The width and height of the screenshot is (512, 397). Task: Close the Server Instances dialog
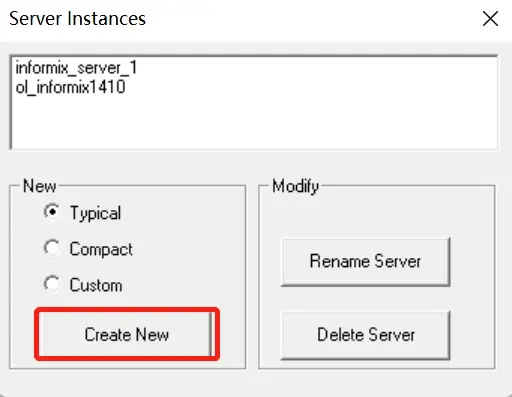(491, 18)
